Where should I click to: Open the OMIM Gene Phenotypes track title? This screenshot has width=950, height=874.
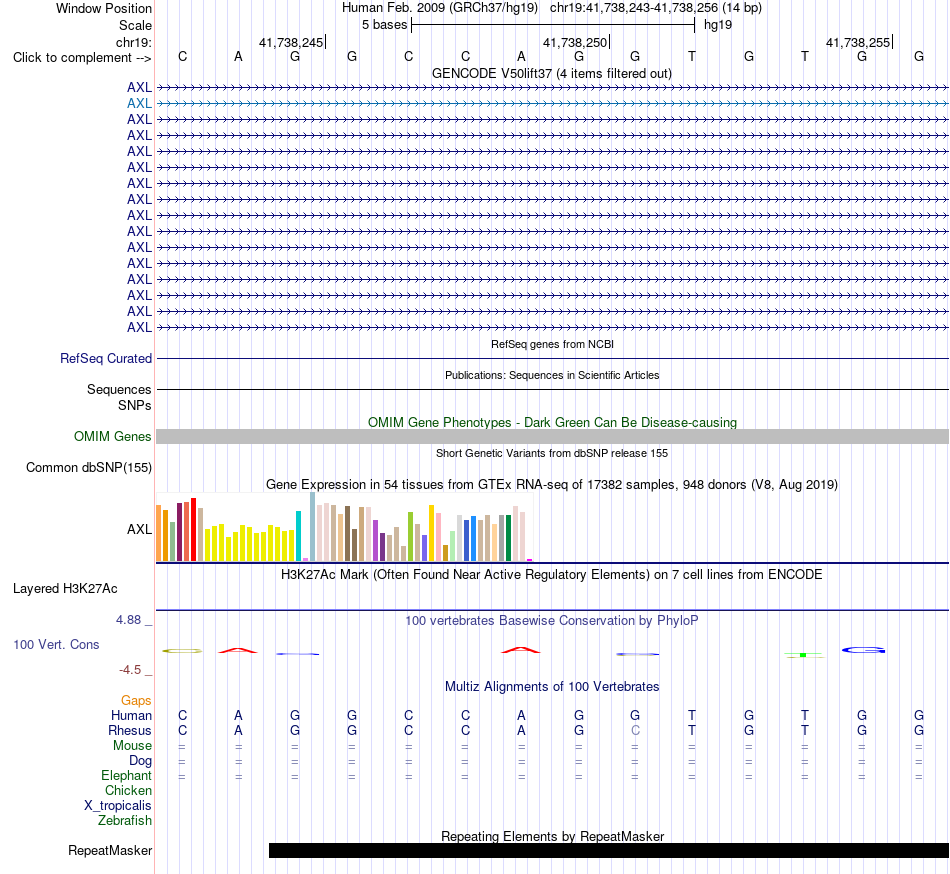click(x=552, y=422)
